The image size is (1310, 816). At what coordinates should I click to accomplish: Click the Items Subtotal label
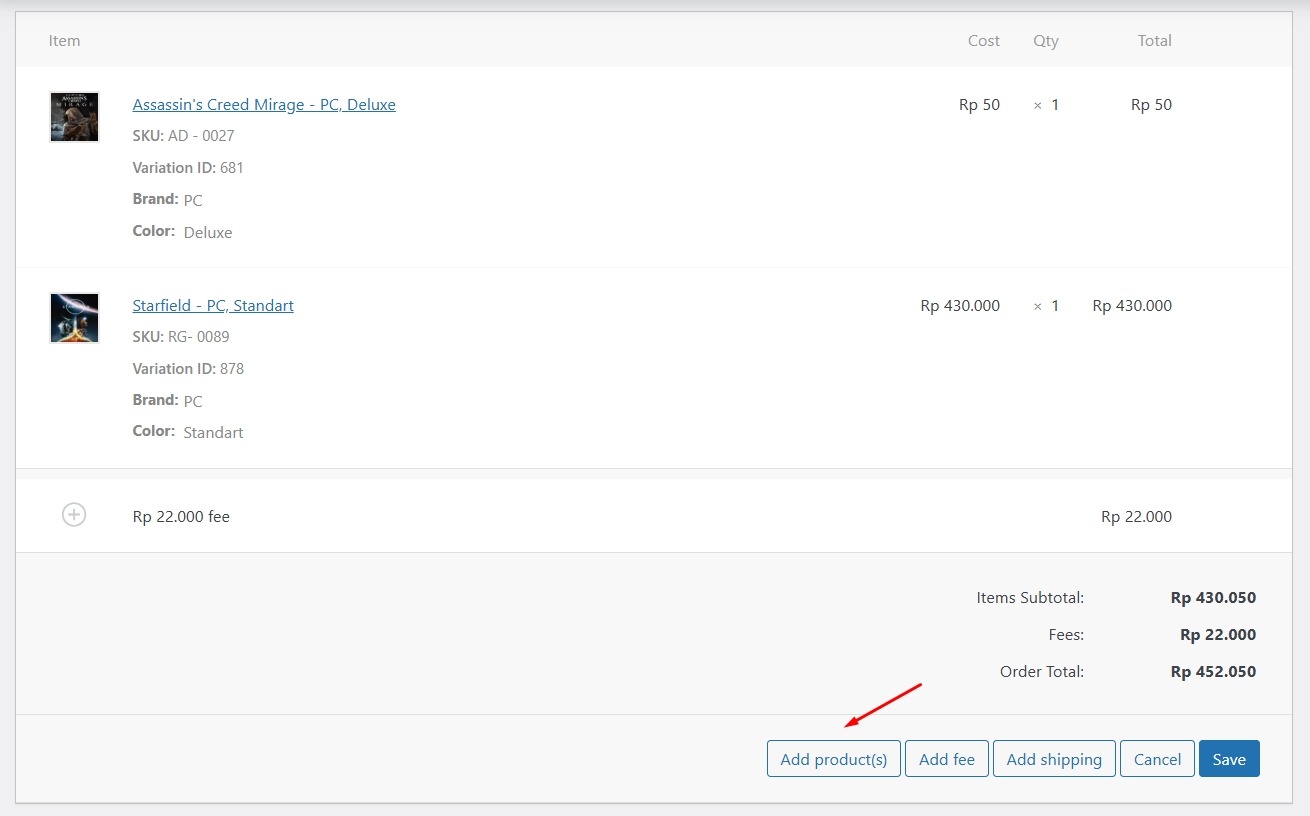[x=1030, y=598]
